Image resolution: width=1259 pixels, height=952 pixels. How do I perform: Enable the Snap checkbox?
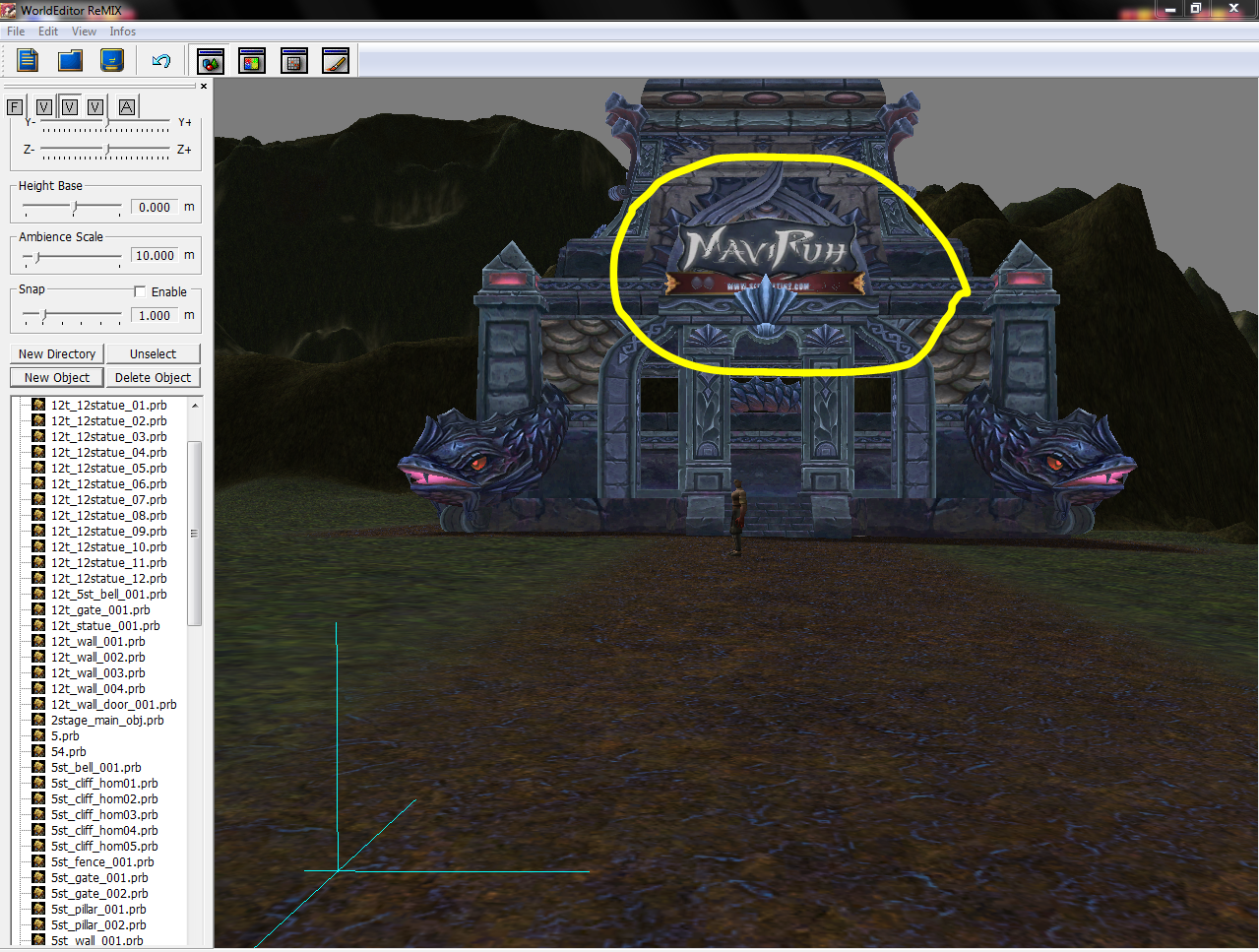point(140,291)
